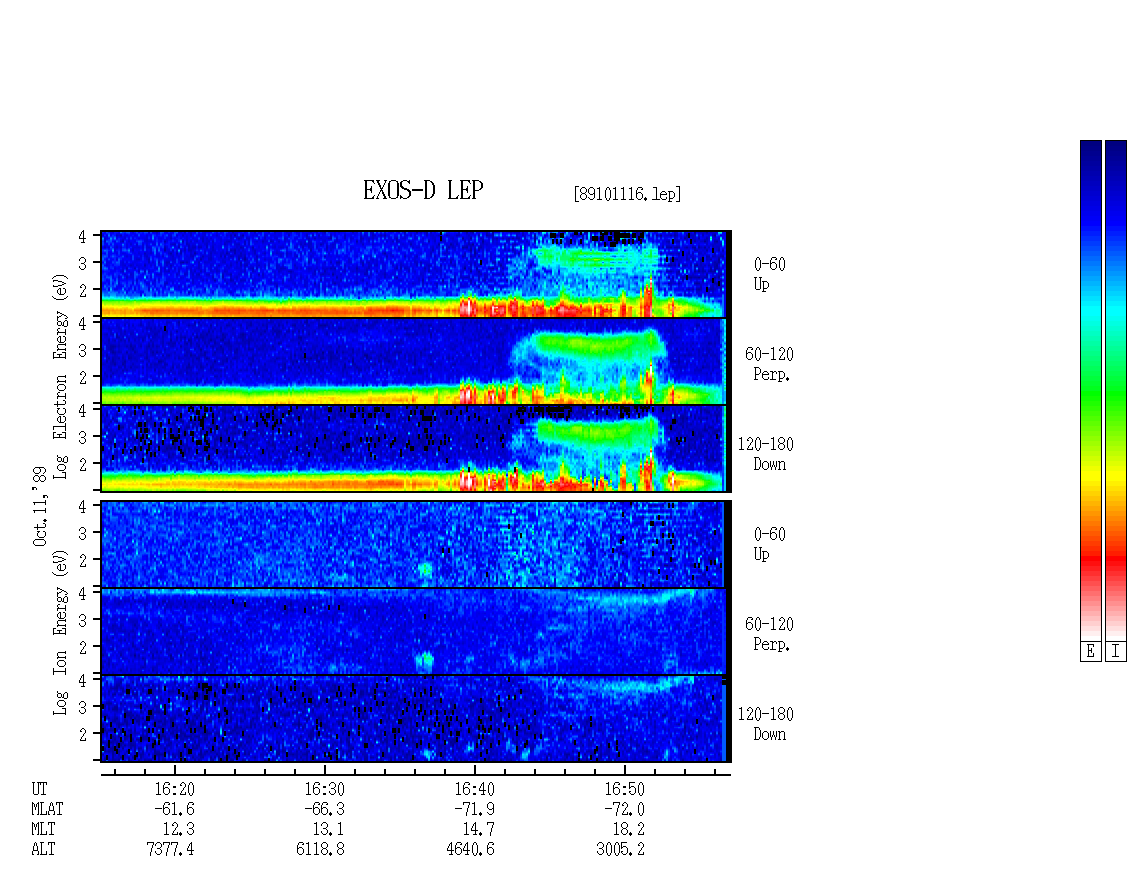Click the electron 120-180 Down spectrogram panel

coord(414,448)
